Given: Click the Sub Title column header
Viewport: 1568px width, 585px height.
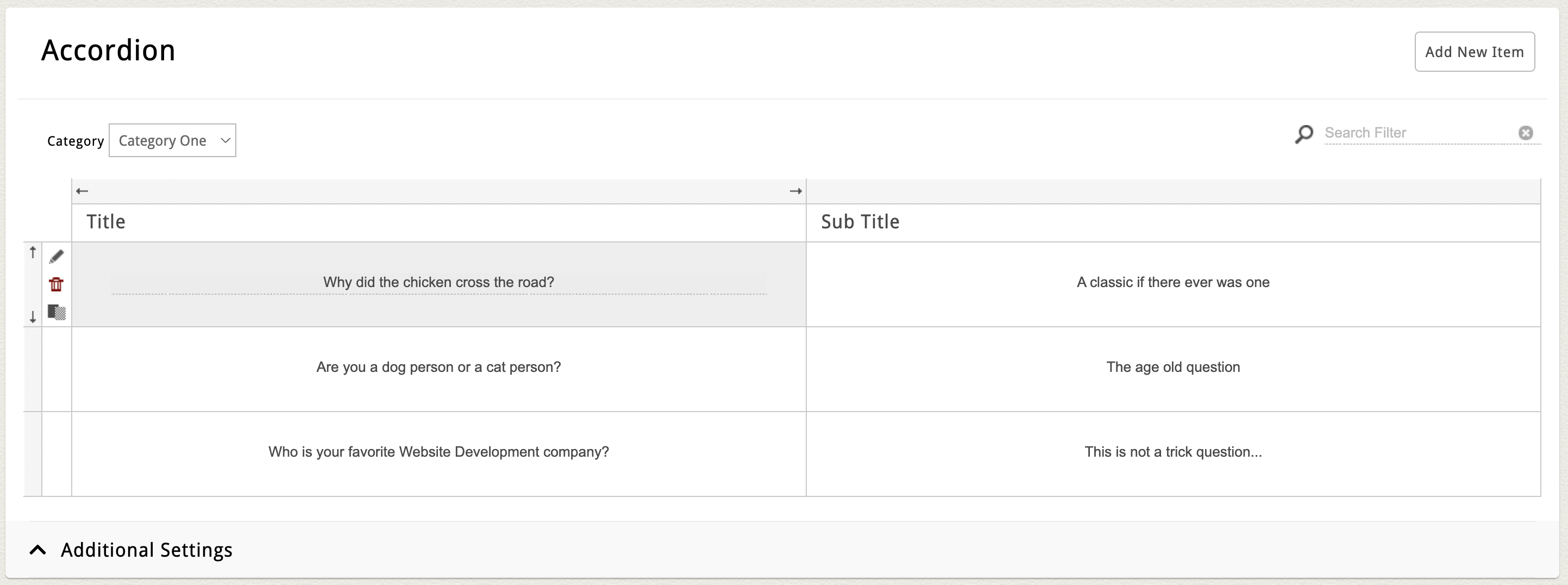Looking at the screenshot, I should pos(860,222).
